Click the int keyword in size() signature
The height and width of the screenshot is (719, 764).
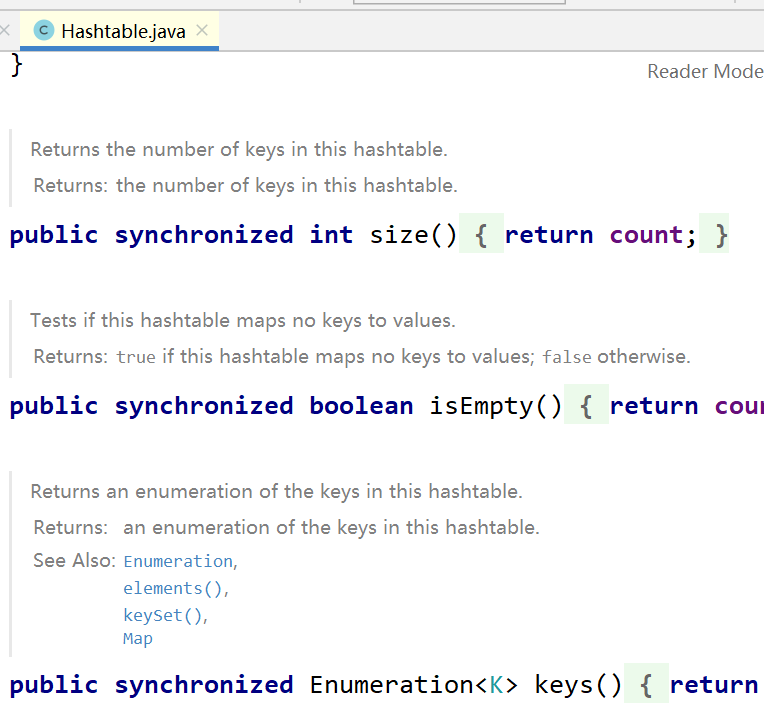(x=331, y=235)
